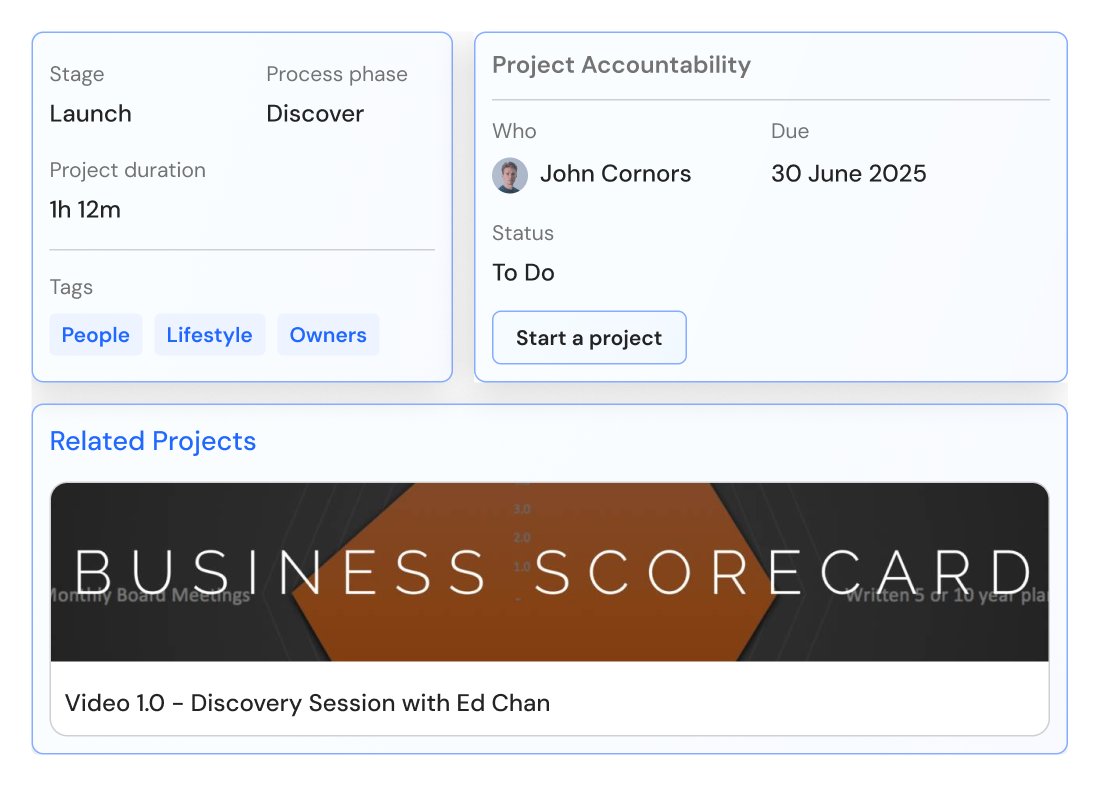Click the Stage label
This screenshot has width=1100, height=786.
[76, 74]
